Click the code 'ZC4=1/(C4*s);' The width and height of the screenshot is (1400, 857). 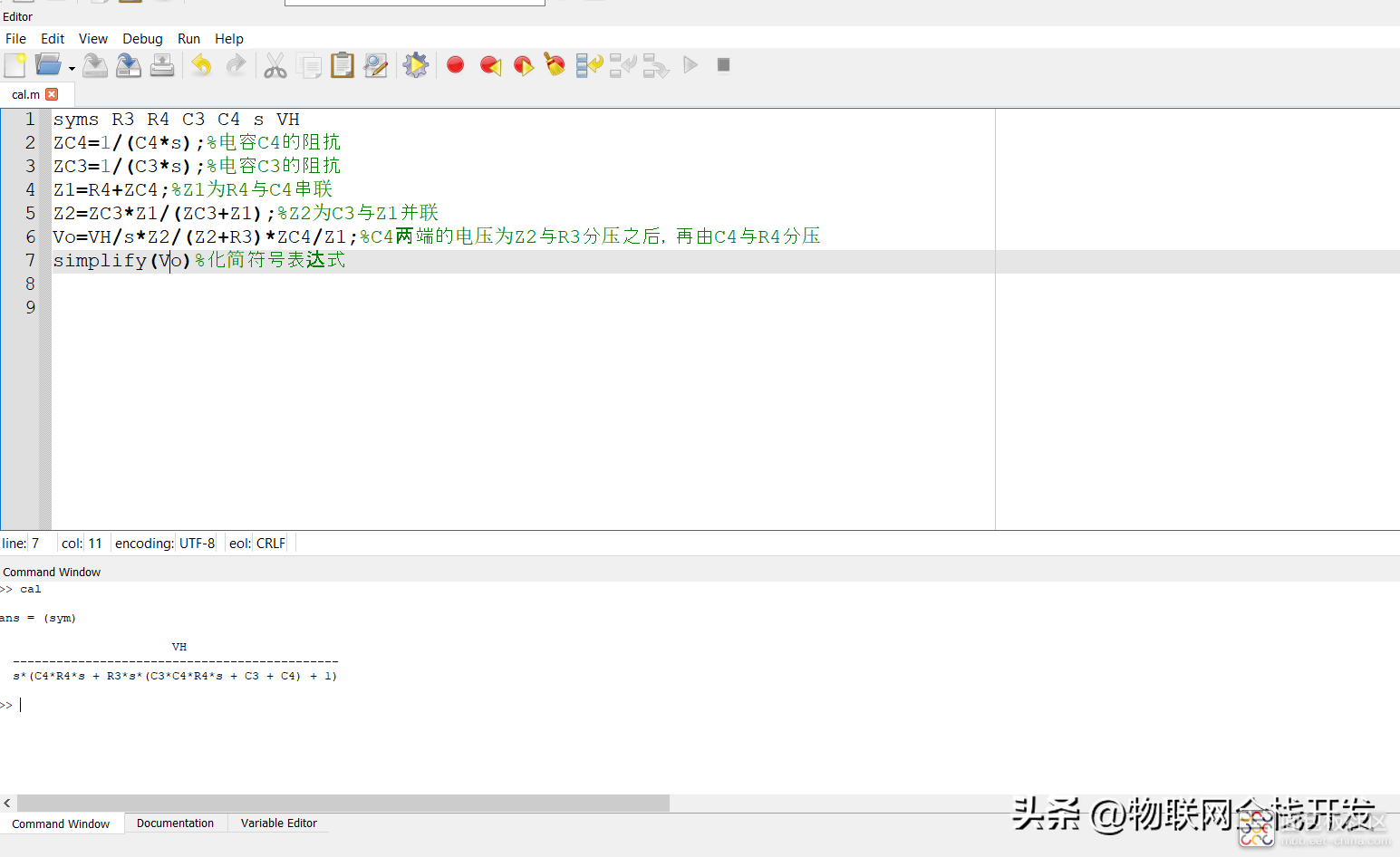129,143
